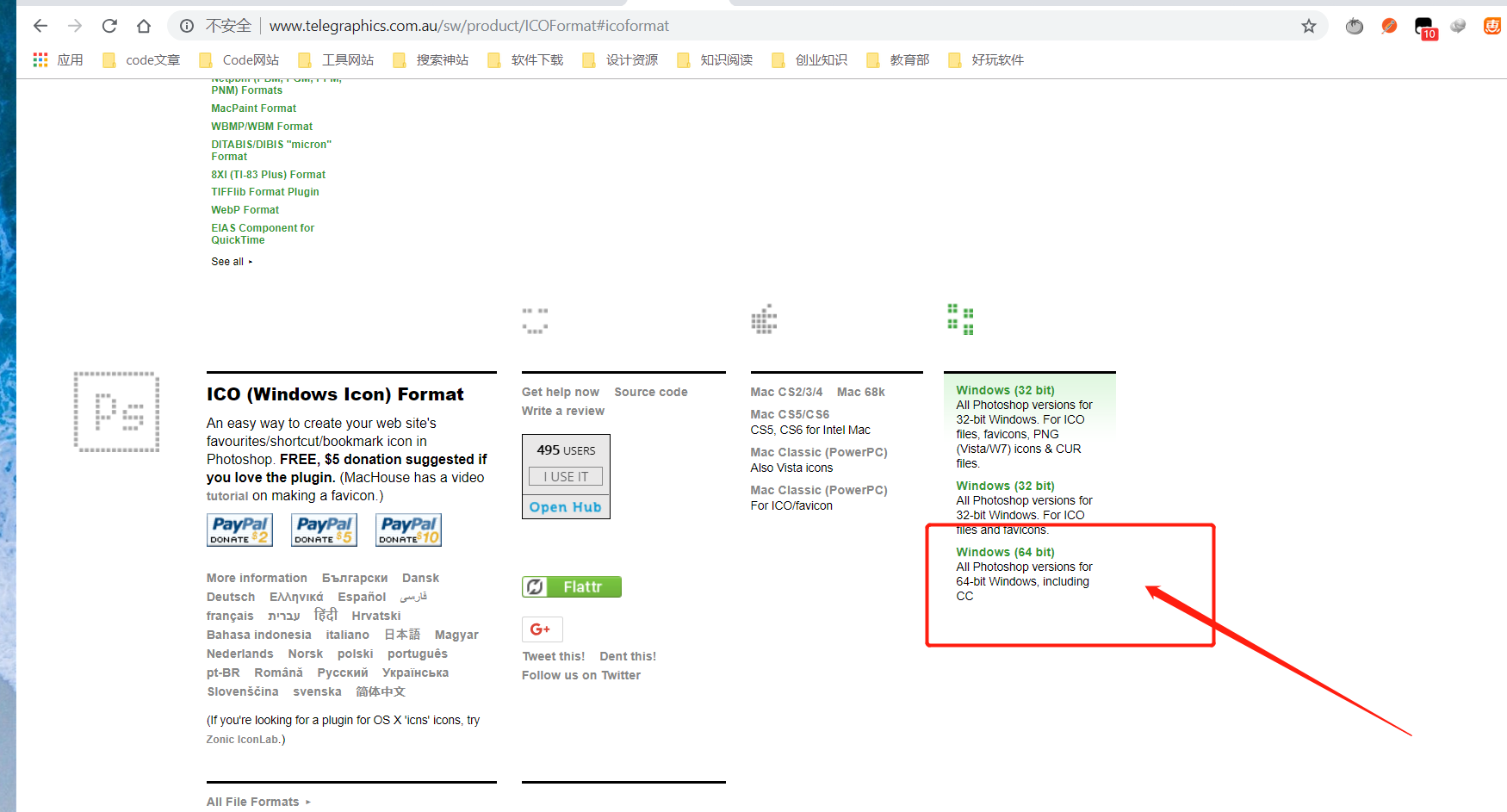This screenshot has width=1507, height=812.
Task: Switch page language to 日本語
Action: (x=402, y=635)
